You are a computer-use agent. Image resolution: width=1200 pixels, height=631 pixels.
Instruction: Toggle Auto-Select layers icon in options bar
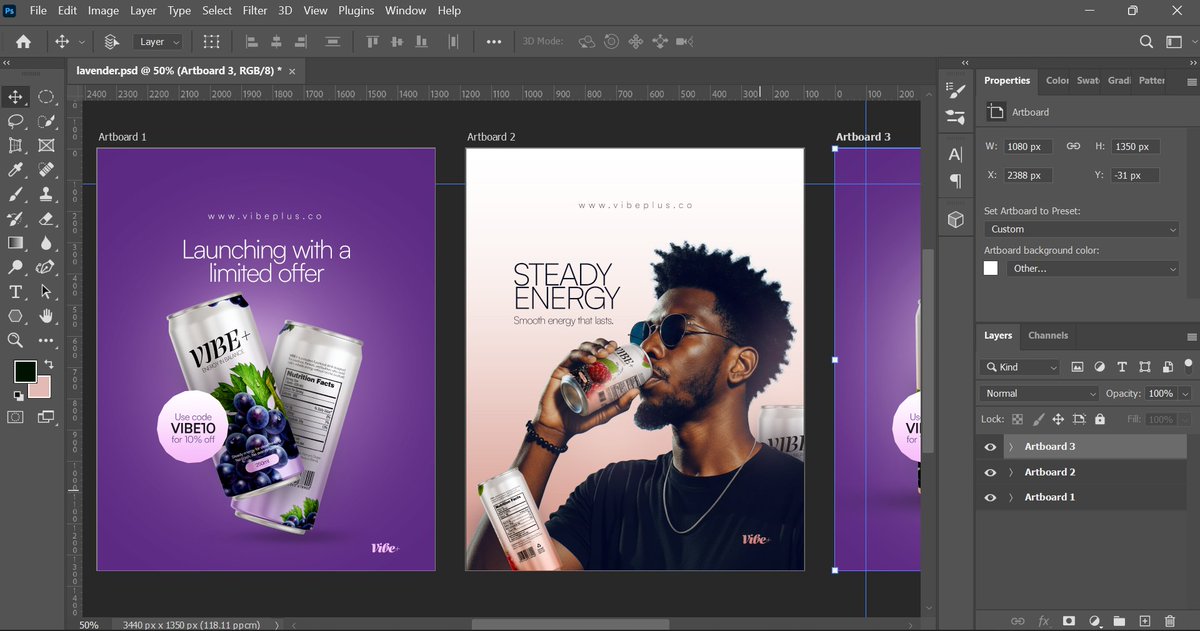click(112, 42)
